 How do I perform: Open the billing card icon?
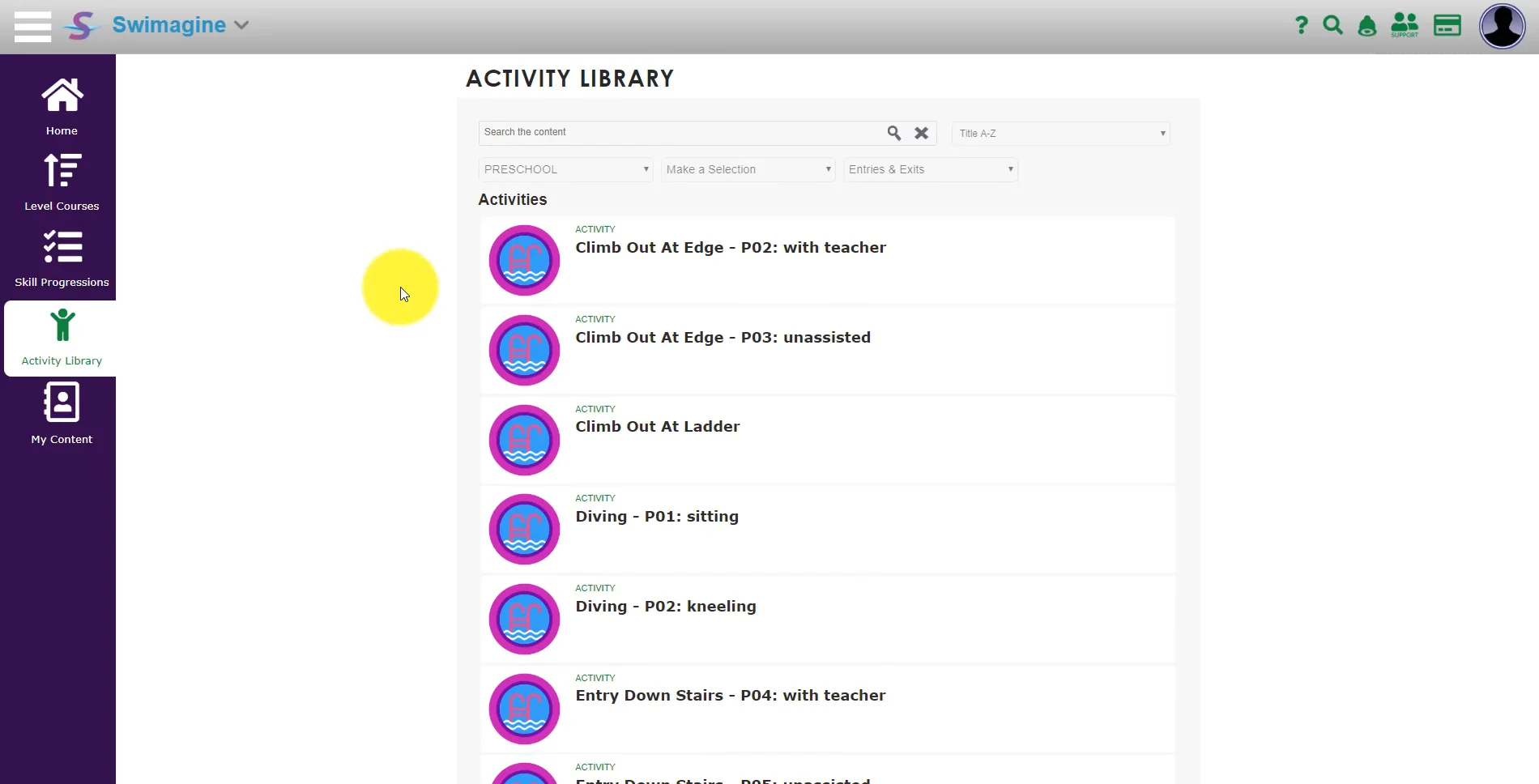point(1447,25)
